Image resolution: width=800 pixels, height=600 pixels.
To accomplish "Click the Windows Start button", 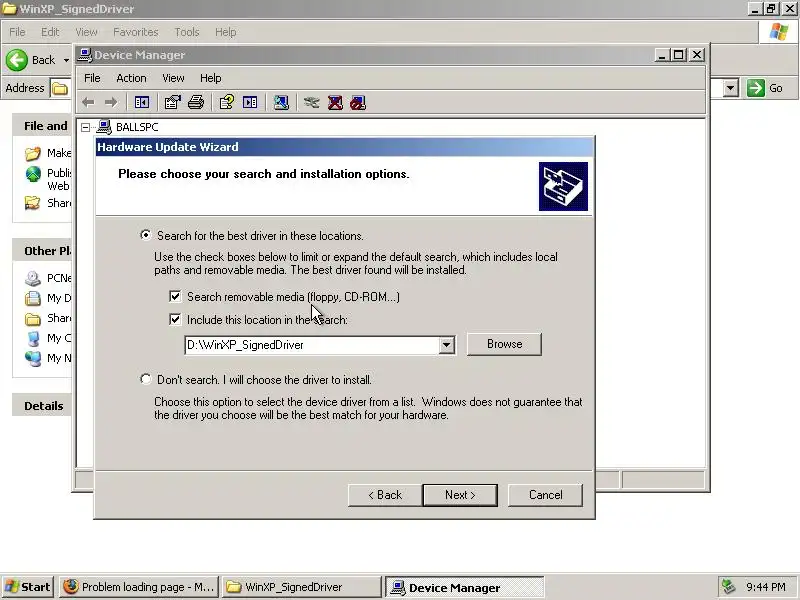I will click(28, 587).
